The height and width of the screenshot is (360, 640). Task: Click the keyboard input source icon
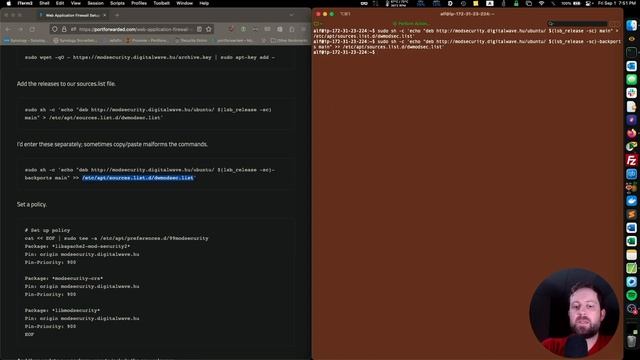(x=490, y=3)
